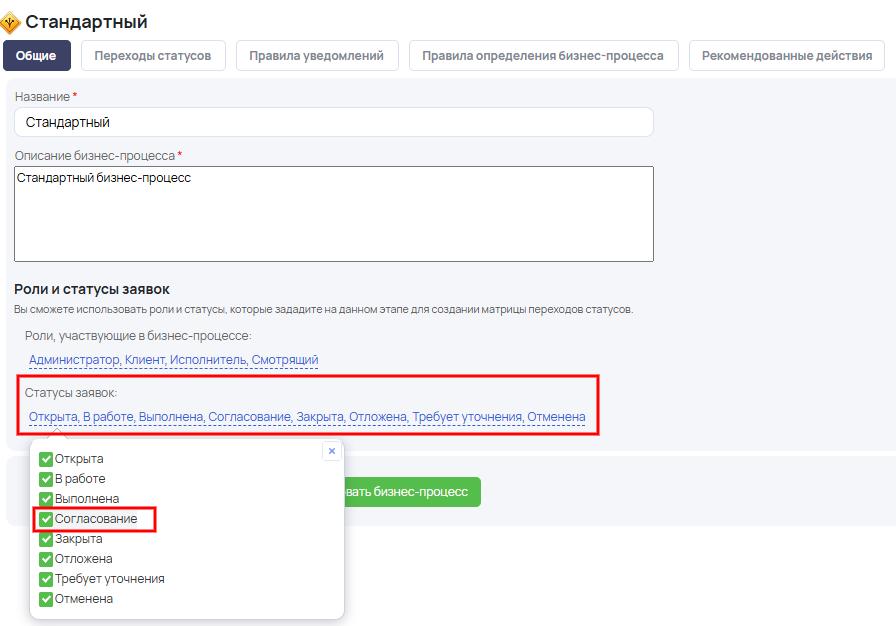The height and width of the screenshot is (626, 896).
Task: Close the status checklist popup
Action: pos(332,451)
